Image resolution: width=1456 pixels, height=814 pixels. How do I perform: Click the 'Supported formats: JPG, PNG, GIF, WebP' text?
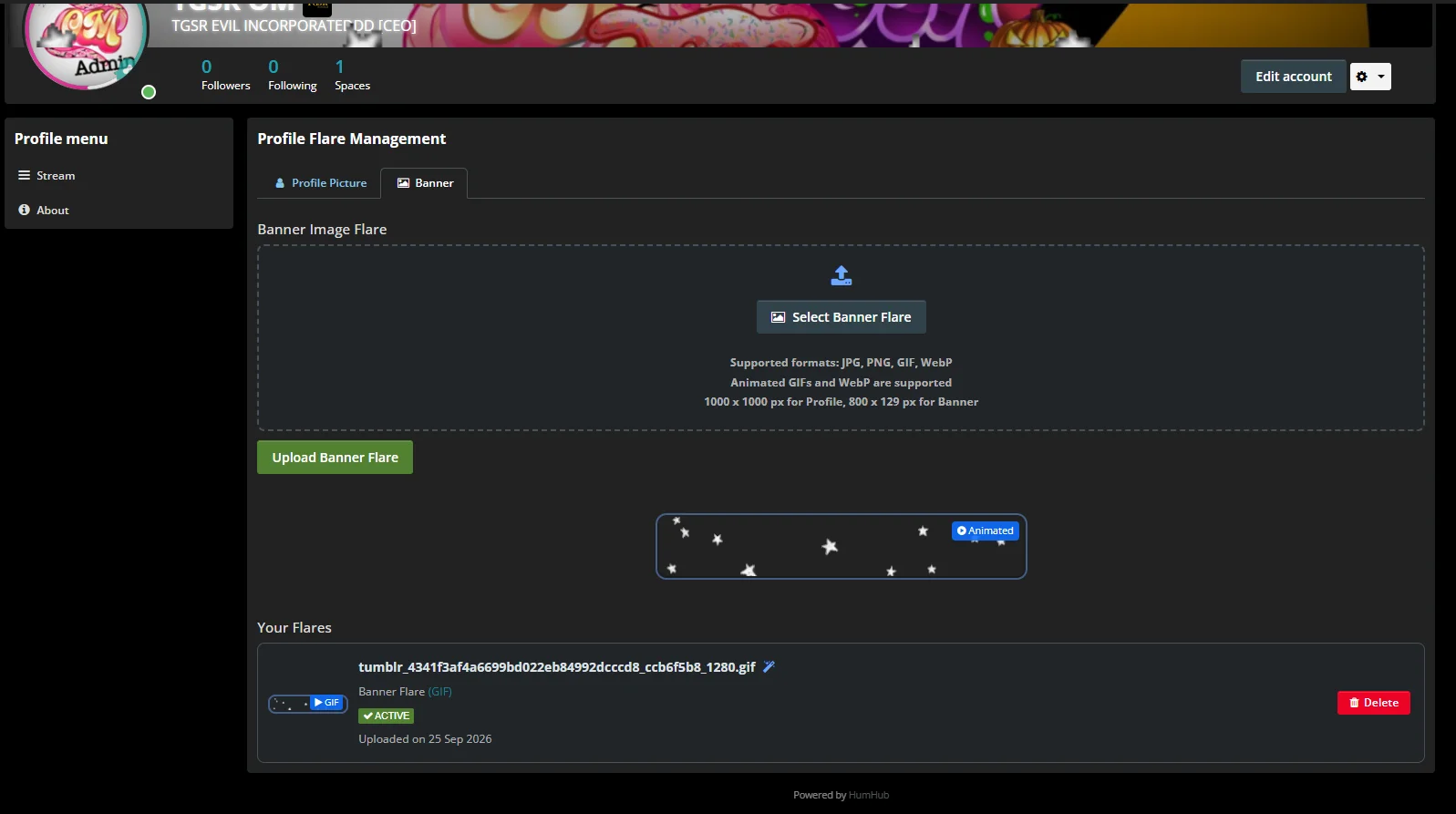coord(842,363)
